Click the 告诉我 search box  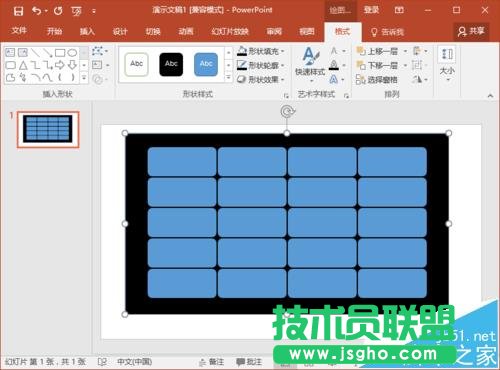(x=388, y=32)
